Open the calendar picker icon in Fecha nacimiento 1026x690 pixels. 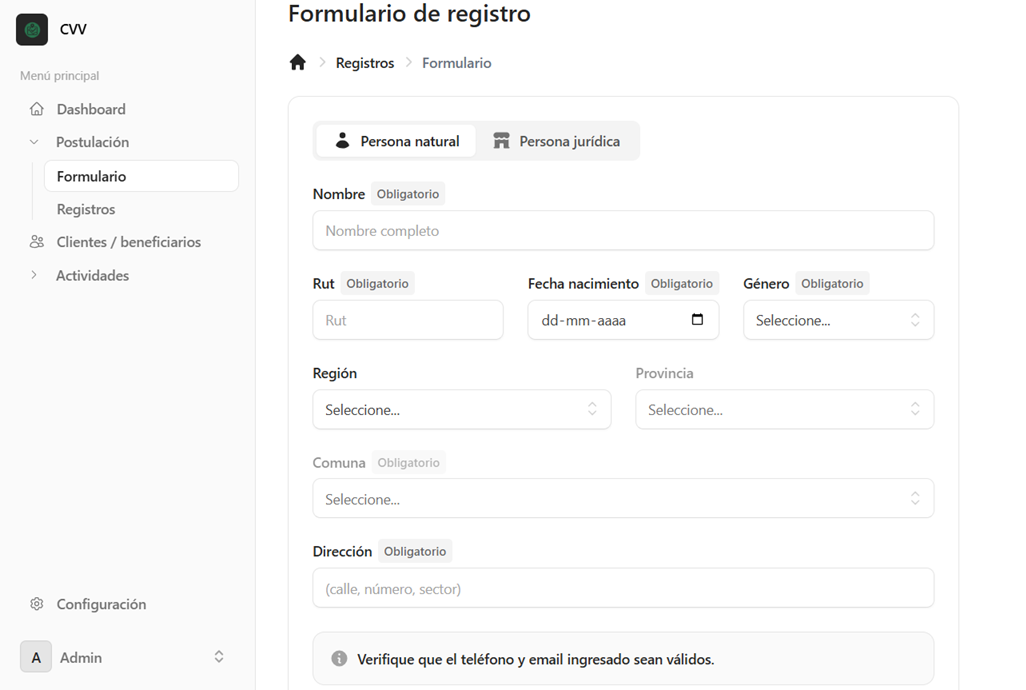tap(698, 319)
